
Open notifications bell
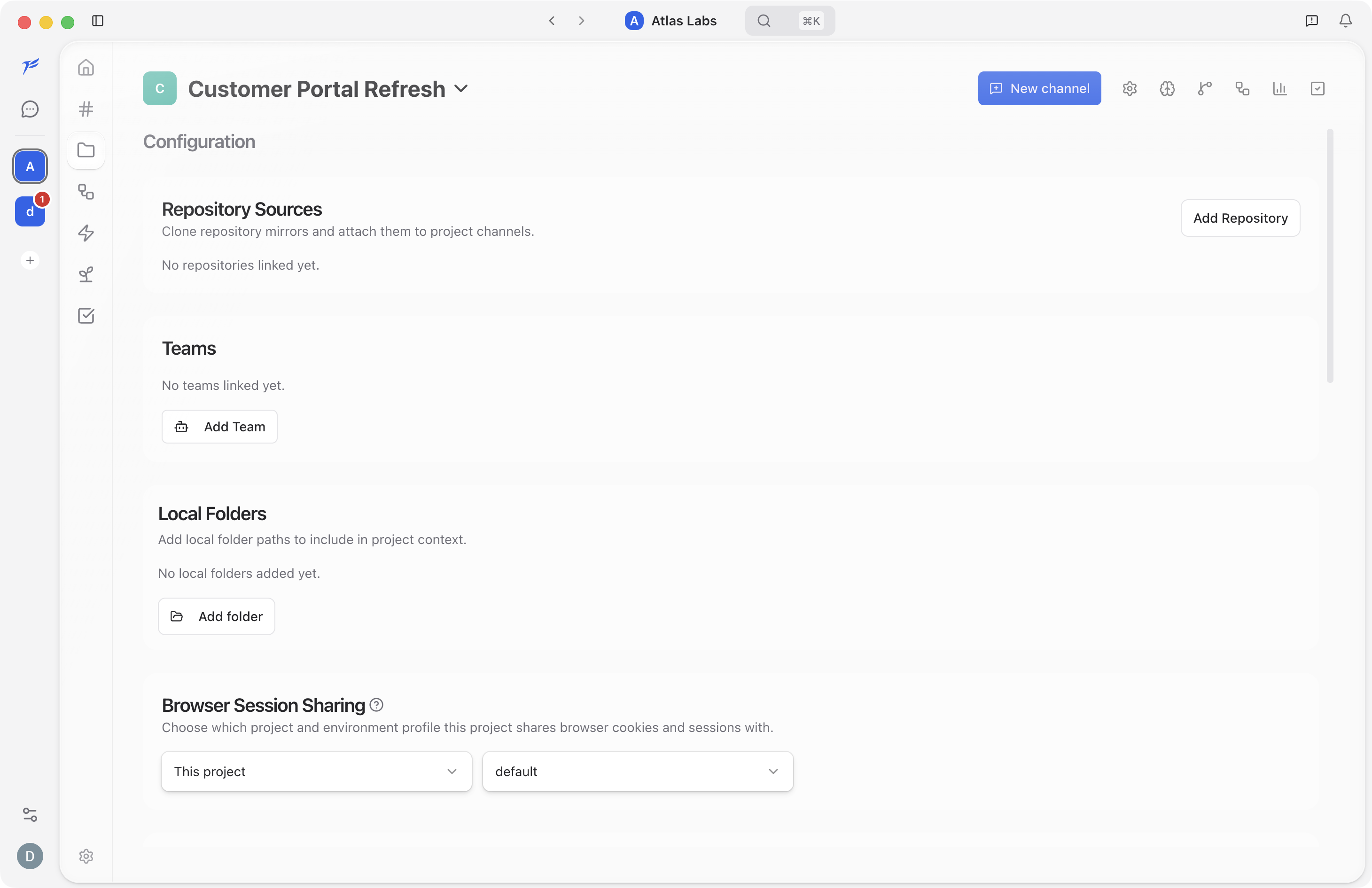coord(1345,21)
